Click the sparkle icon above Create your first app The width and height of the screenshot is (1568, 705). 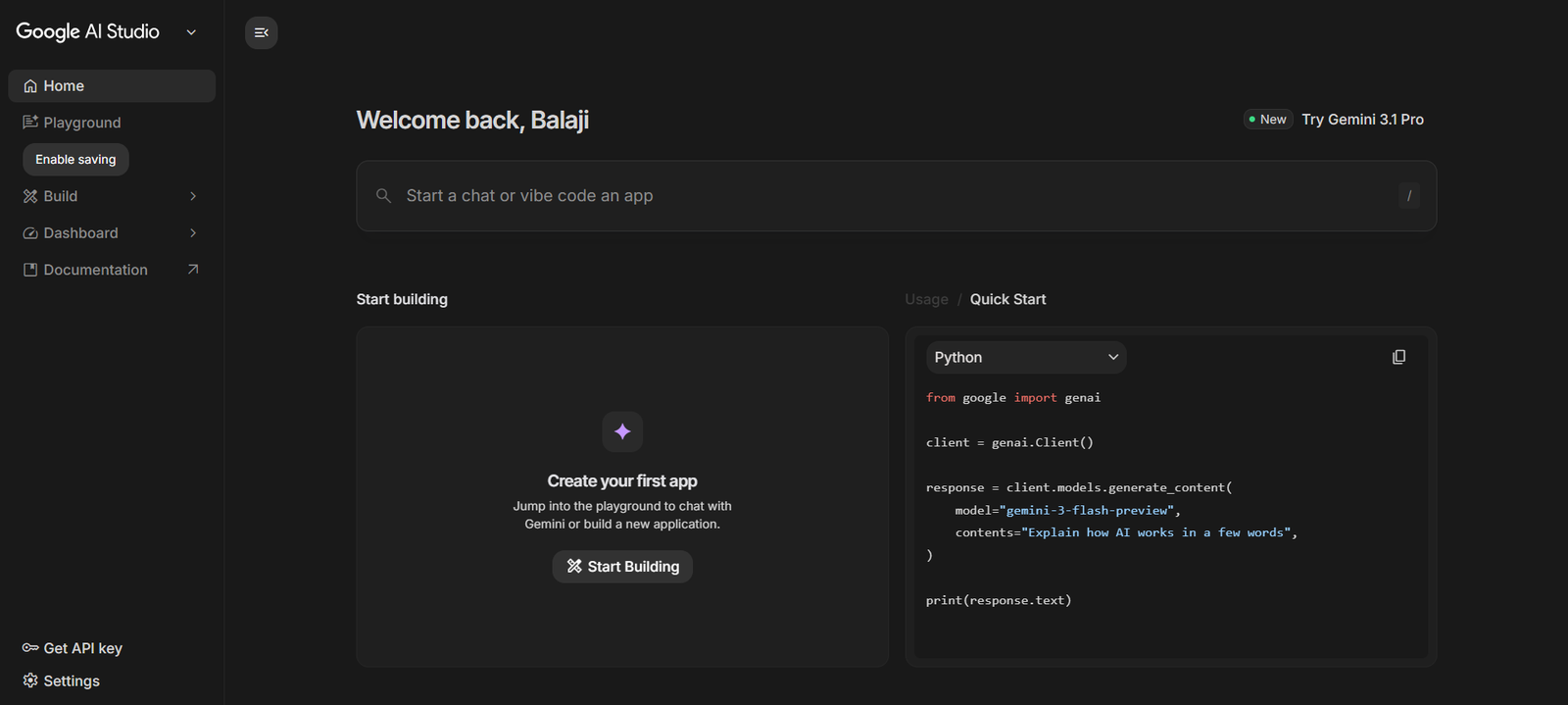622,431
